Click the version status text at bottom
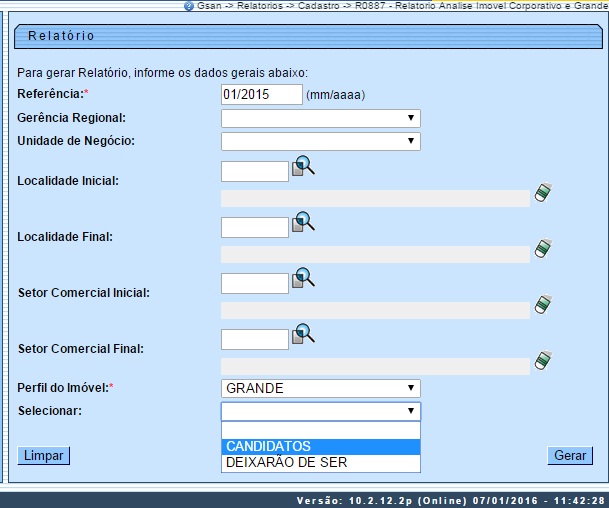Image resolution: width=609 pixels, height=508 pixels. 451,501
